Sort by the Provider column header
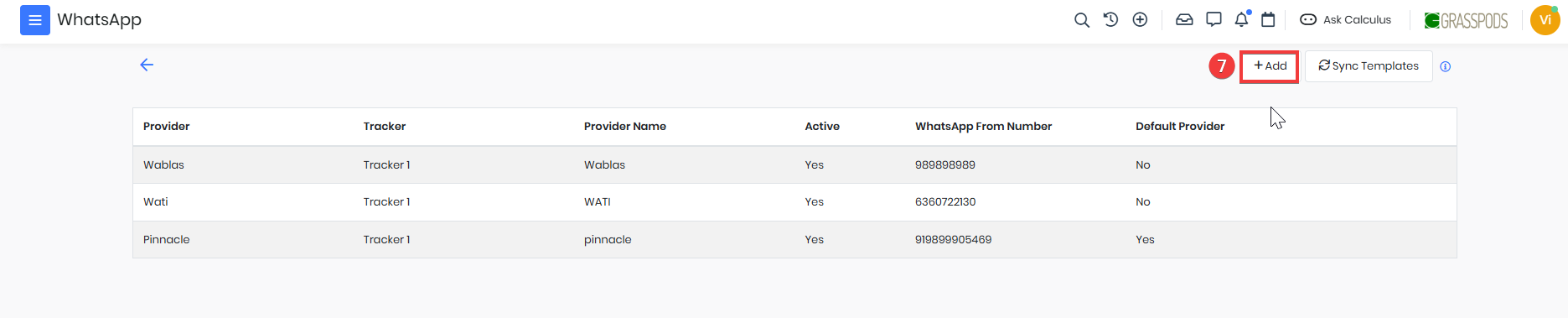This screenshot has height=318, width=1568. point(167,127)
